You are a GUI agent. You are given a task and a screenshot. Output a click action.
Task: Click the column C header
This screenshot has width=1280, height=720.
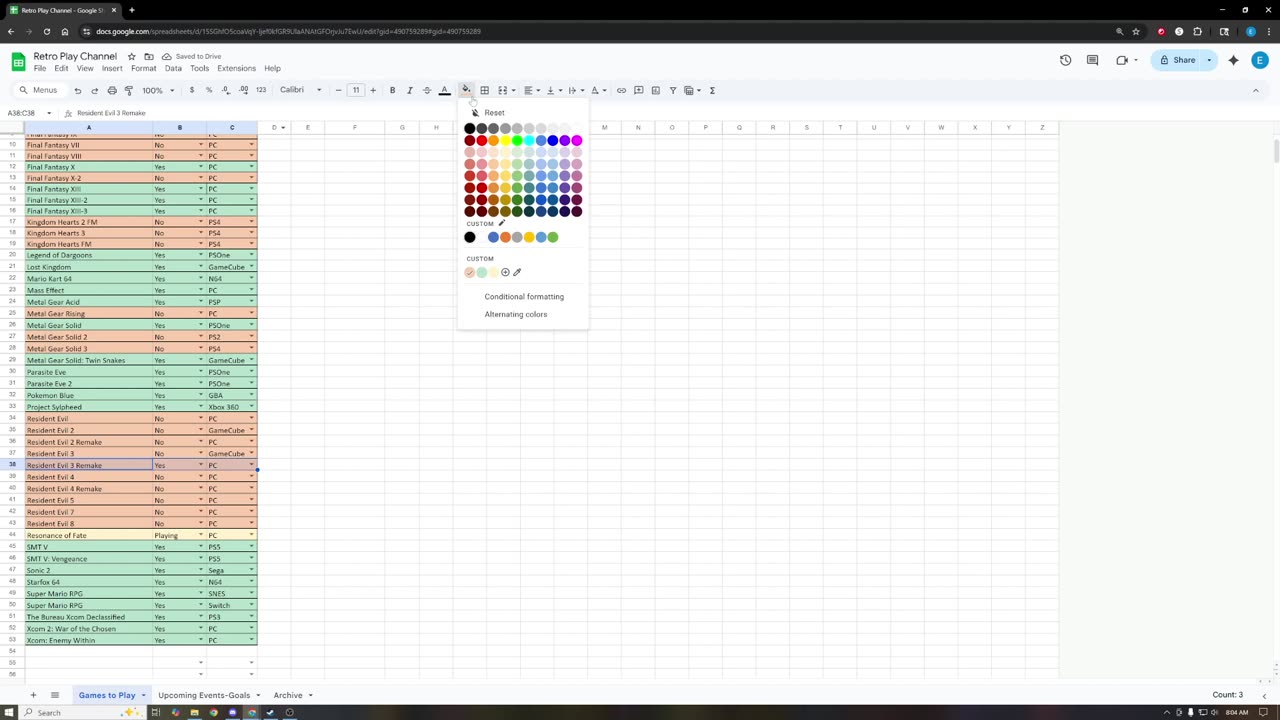232,128
